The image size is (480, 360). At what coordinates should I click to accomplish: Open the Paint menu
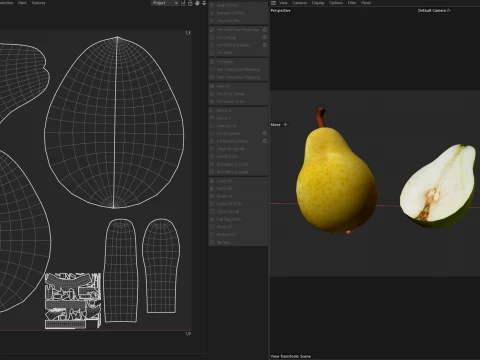point(22,3)
